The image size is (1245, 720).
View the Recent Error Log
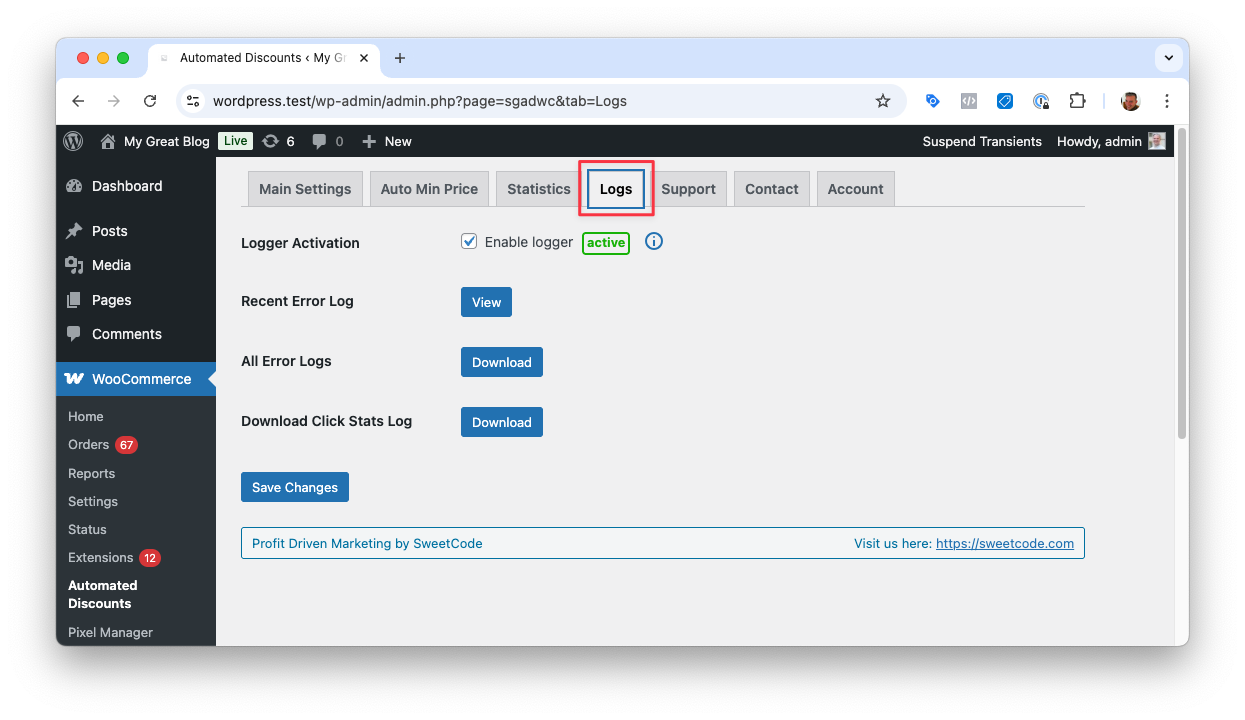pyautogui.click(x=486, y=302)
